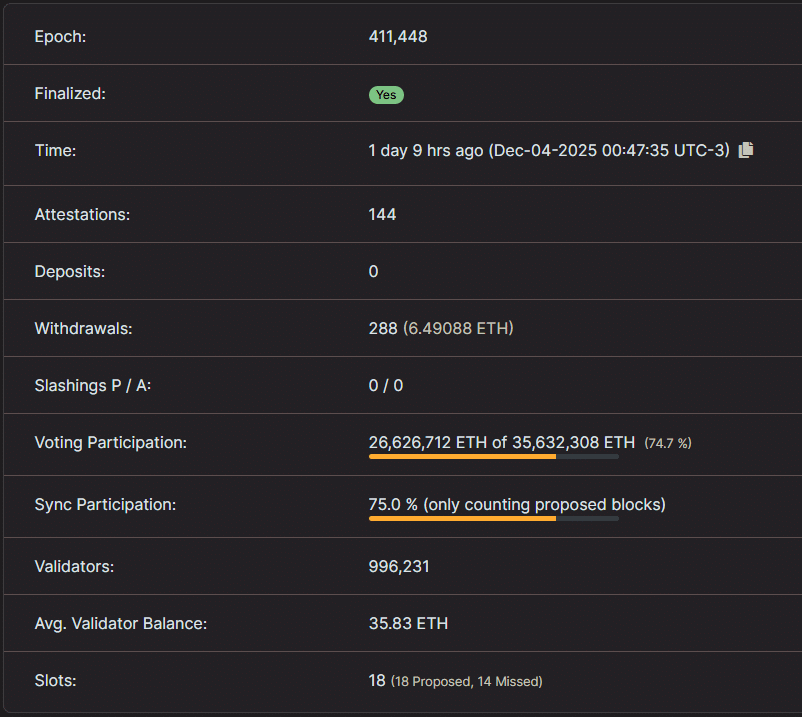Select the Avg. Validator Balance 35.83 ETH
The height and width of the screenshot is (717, 802).
(x=408, y=623)
